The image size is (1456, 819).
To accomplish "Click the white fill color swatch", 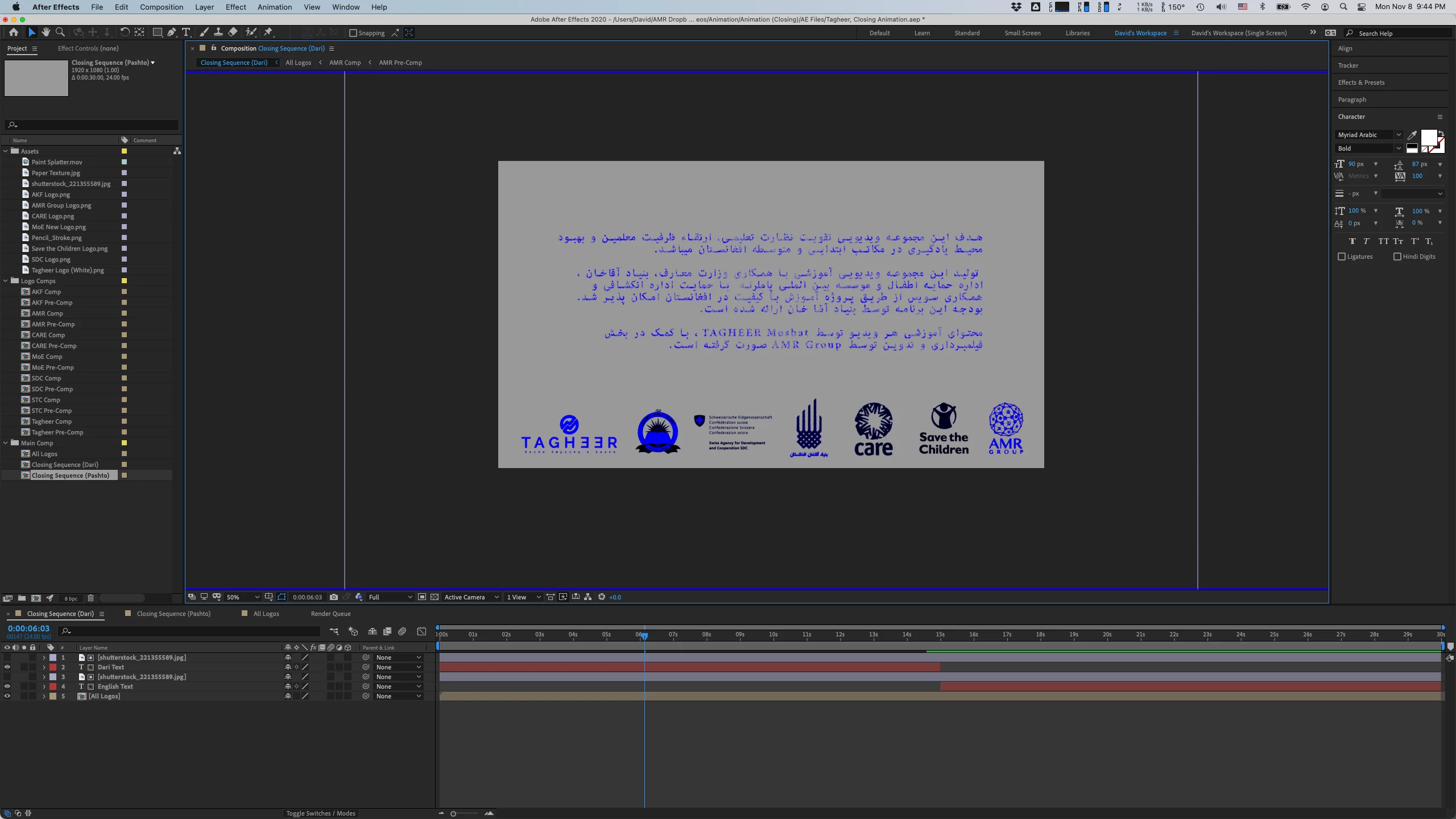I will pyautogui.click(x=1428, y=137).
